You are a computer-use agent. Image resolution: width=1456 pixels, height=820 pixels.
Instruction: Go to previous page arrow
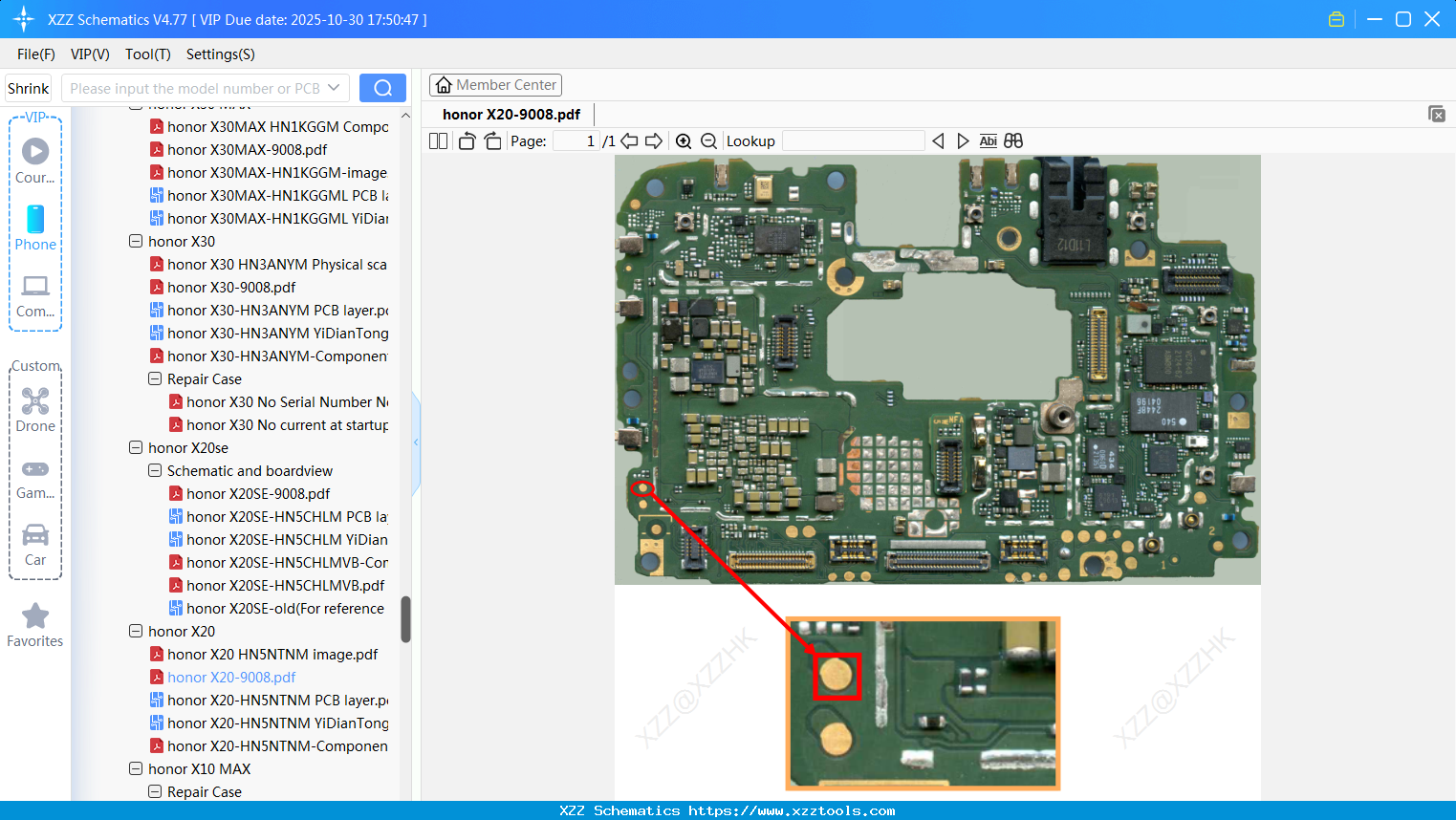click(629, 141)
